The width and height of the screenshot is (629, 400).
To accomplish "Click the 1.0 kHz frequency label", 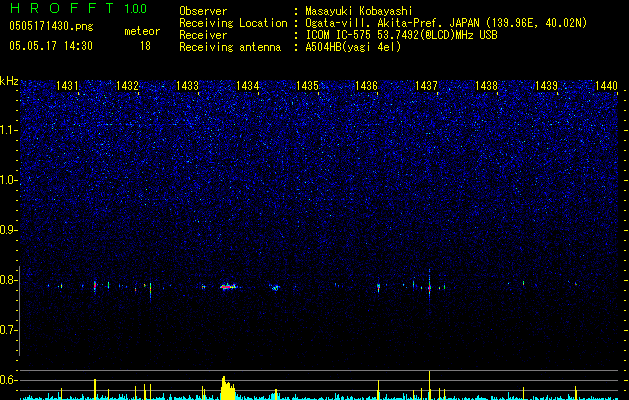I will 8,180.
